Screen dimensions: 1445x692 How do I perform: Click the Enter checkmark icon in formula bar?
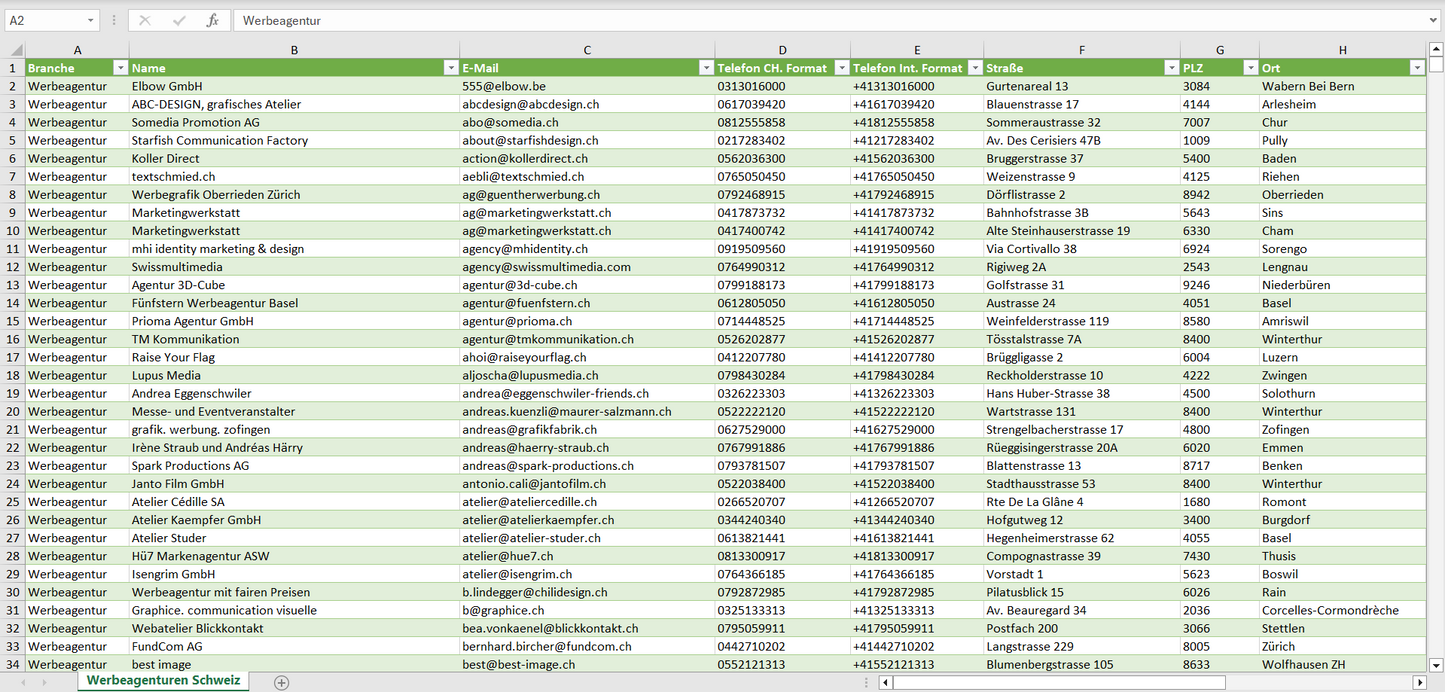click(x=179, y=20)
